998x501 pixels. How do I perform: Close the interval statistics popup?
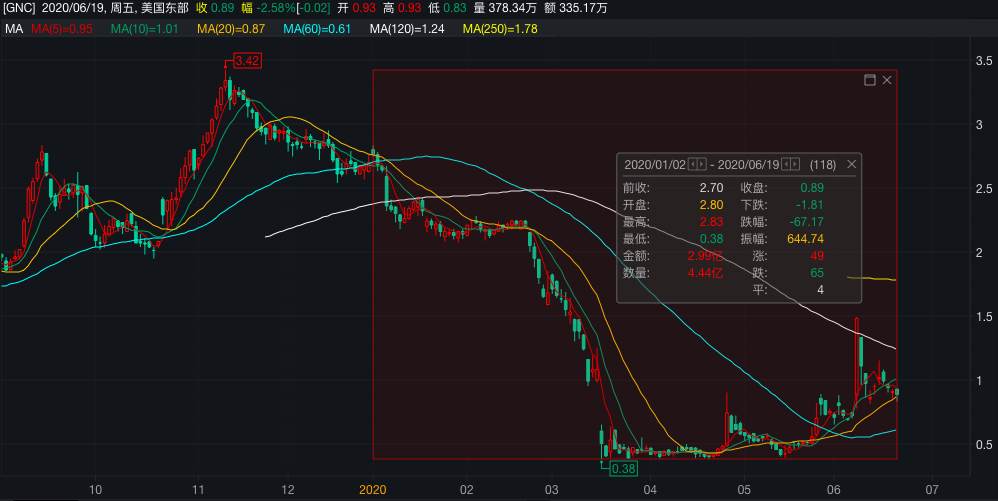click(x=851, y=164)
